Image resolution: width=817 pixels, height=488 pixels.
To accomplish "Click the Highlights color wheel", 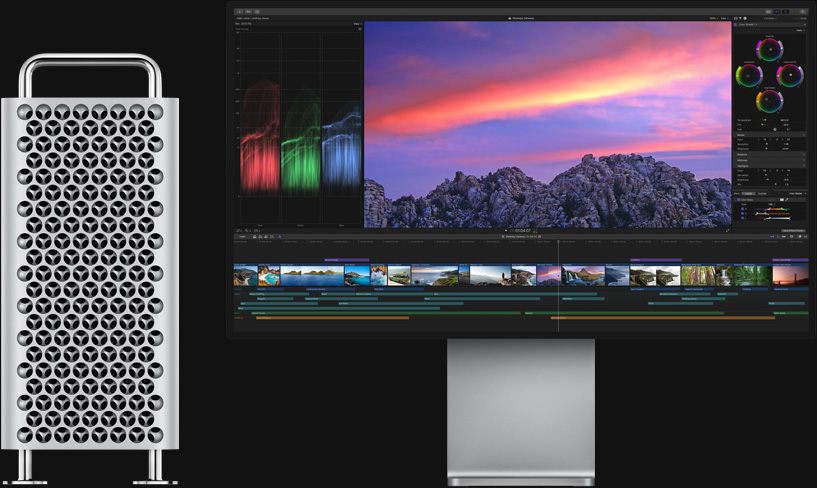I will 790,75.
